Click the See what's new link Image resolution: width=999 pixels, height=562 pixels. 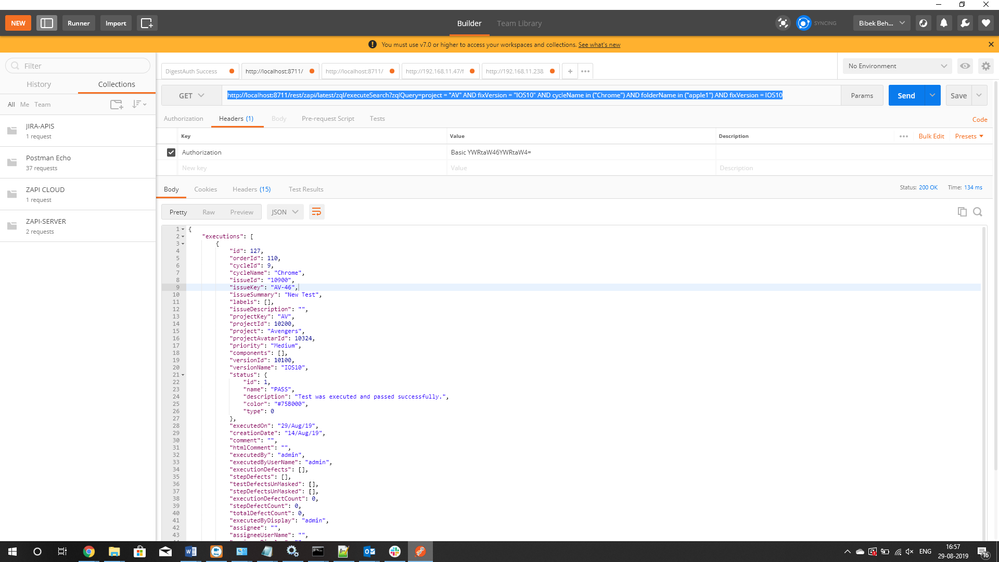pos(598,45)
